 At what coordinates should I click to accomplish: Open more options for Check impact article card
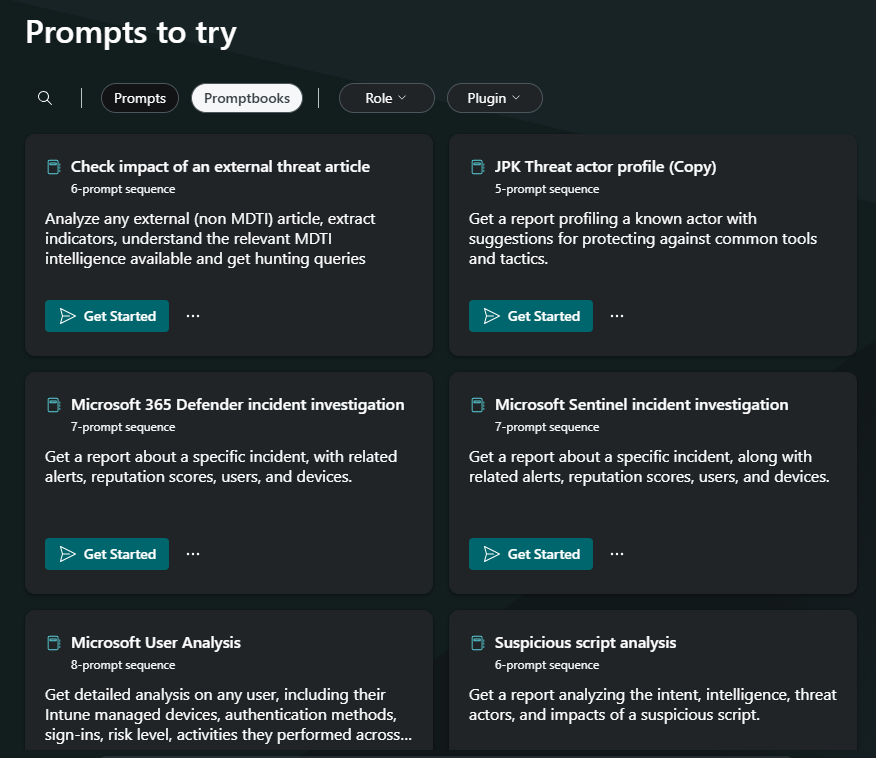(x=193, y=316)
